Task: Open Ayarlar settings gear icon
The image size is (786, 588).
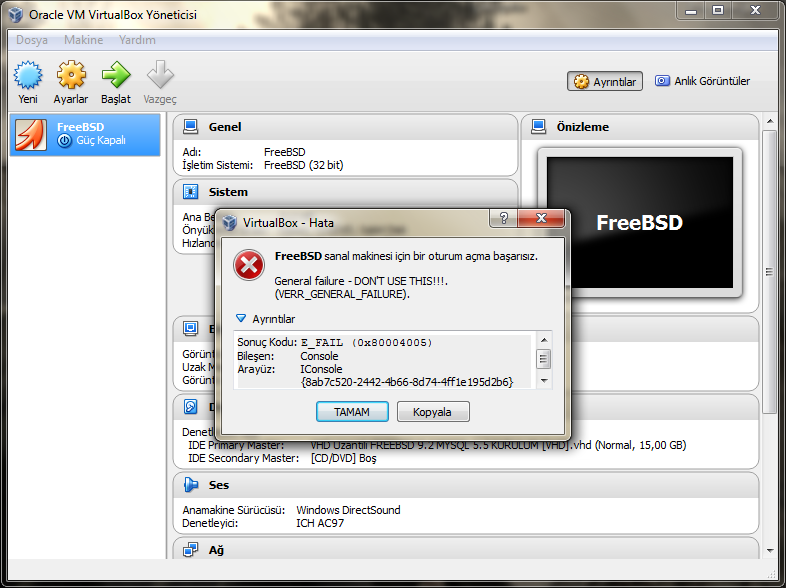Action: pyautogui.click(x=71, y=75)
